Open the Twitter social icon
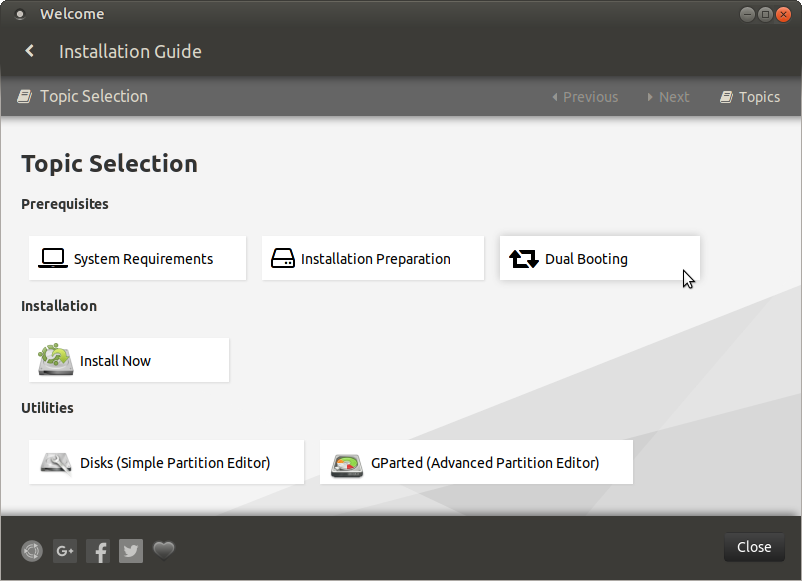Image resolution: width=802 pixels, height=581 pixels. click(131, 551)
